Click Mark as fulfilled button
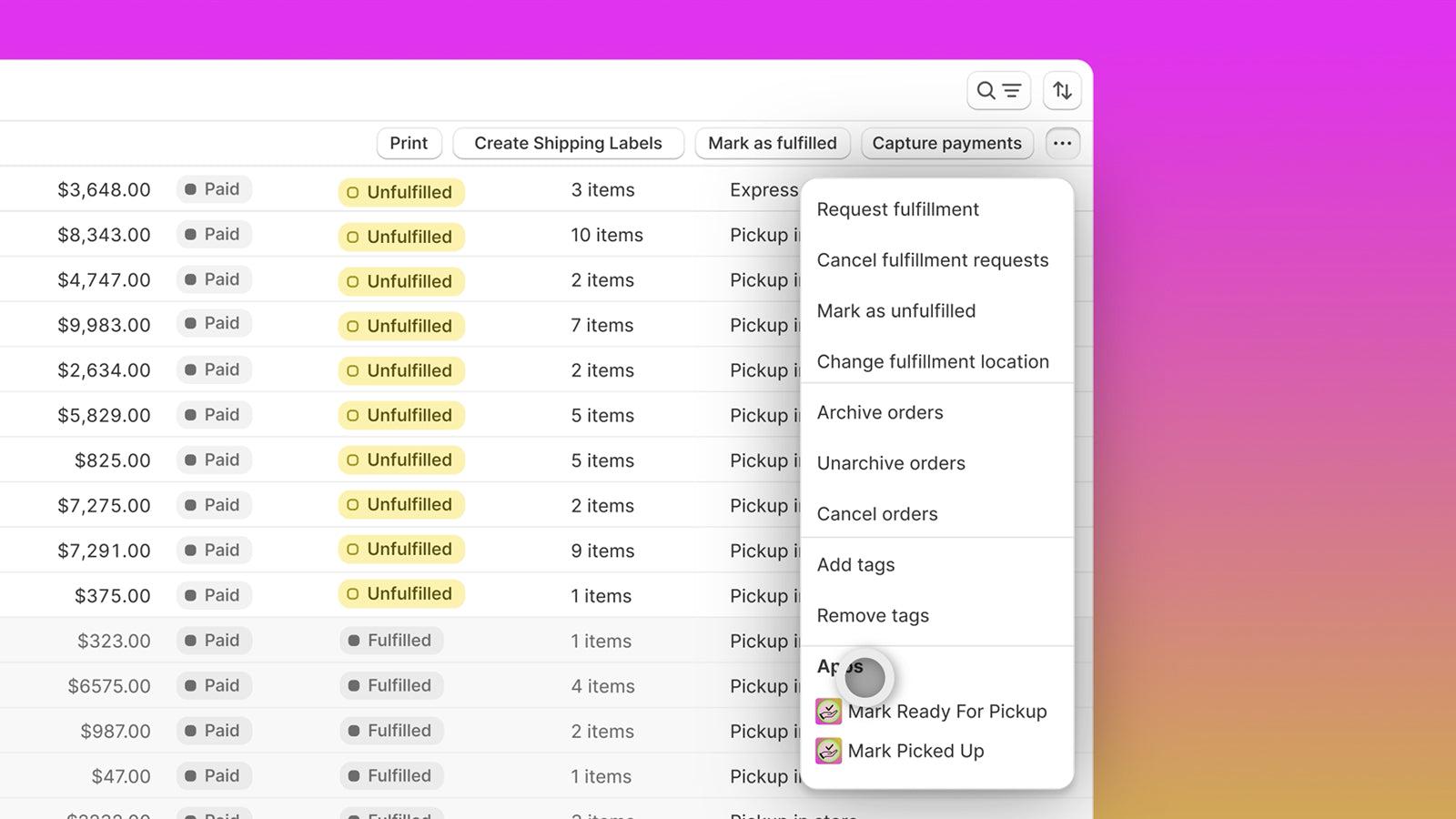Image resolution: width=1456 pixels, height=819 pixels. pos(772,143)
